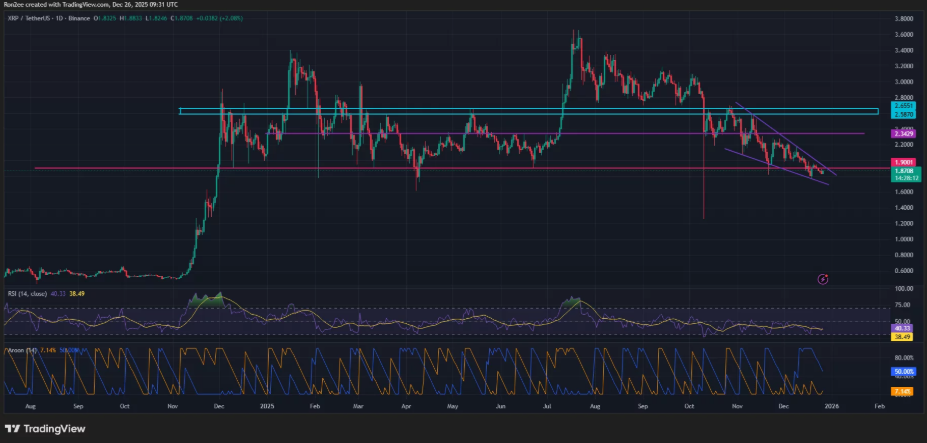This screenshot has height=443, width=927.
Task: Select the cyan resistance zone rectangle
Action: 450,111
